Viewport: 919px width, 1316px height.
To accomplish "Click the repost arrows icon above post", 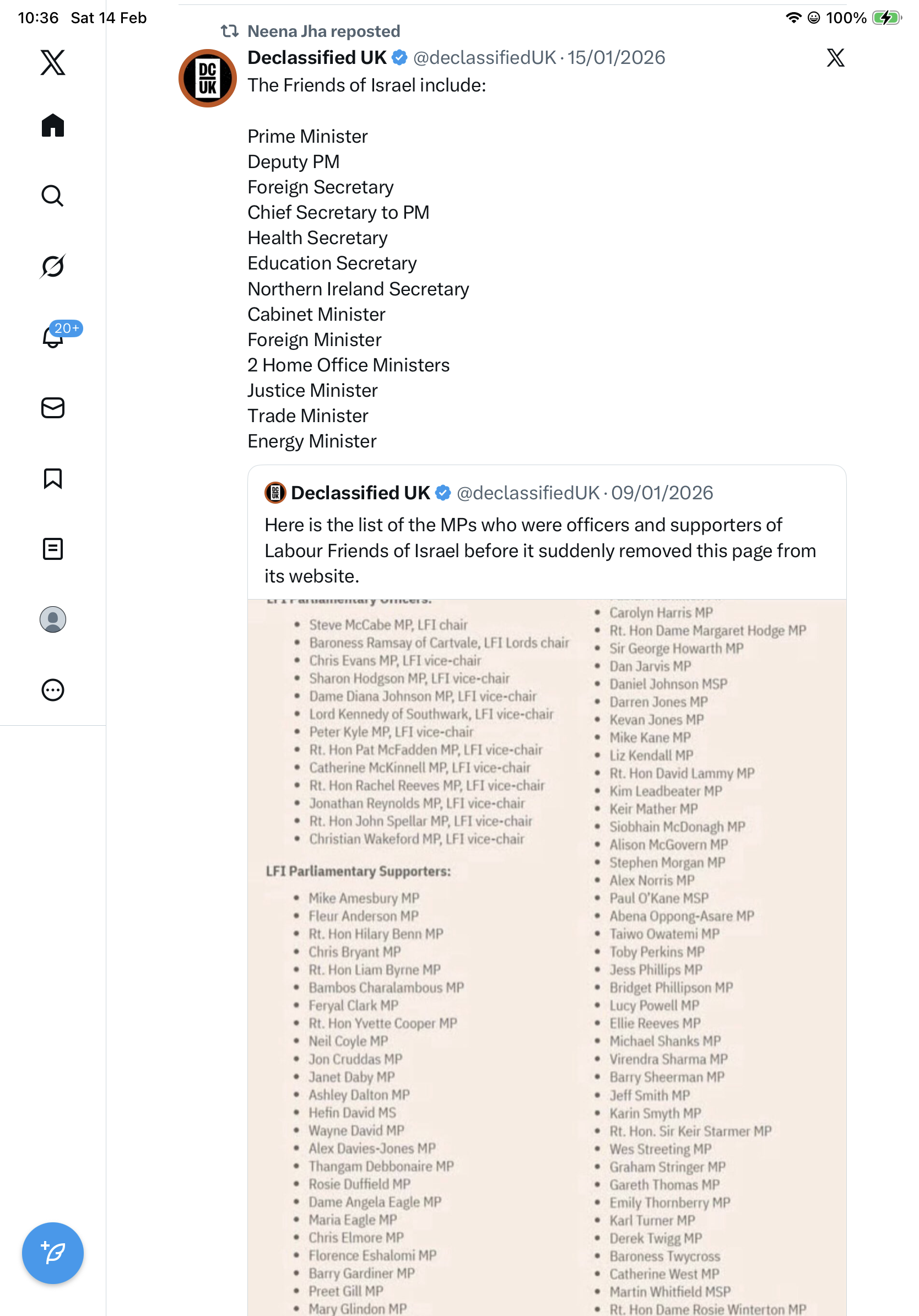I will click(230, 31).
